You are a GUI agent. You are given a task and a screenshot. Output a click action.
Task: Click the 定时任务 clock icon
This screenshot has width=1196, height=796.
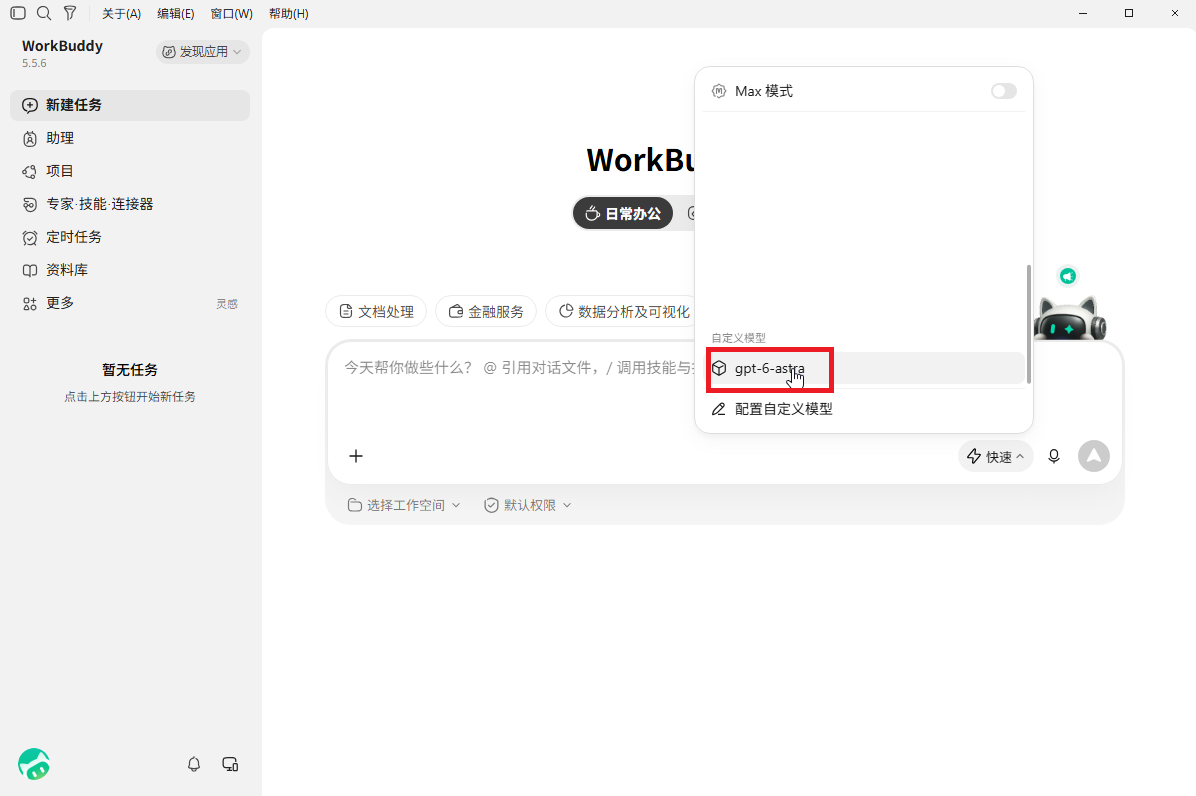[x=30, y=238]
